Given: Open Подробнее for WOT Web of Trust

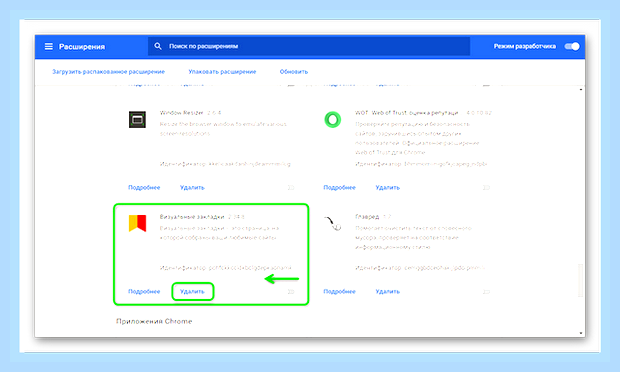Looking at the screenshot, I should (x=339, y=187).
